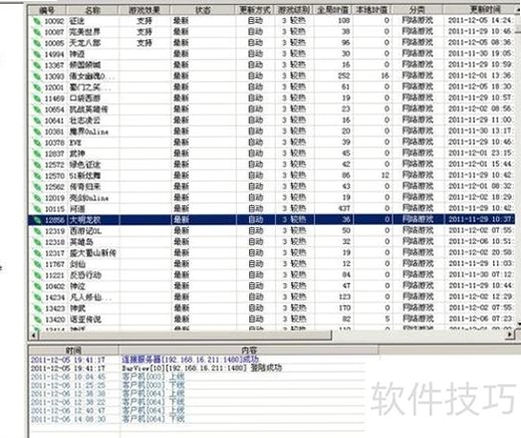The height and width of the screenshot is (438, 521).
Task: Select the game name 反恐行动
Action: coord(85,275)
